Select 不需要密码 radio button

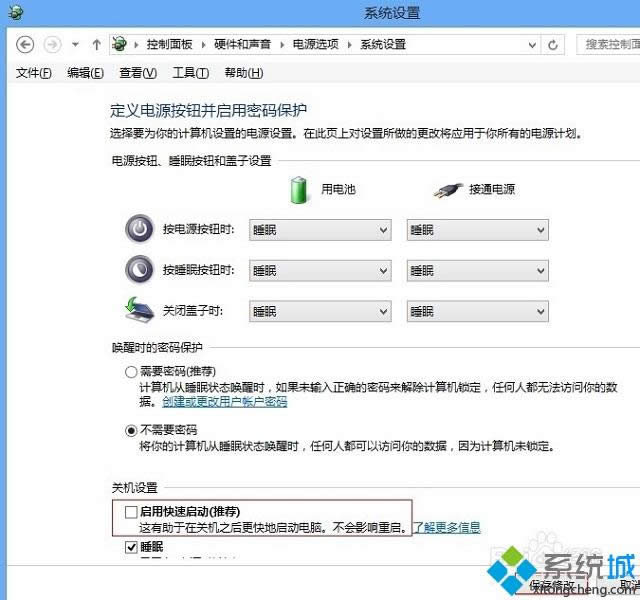[x=131, y=431]
